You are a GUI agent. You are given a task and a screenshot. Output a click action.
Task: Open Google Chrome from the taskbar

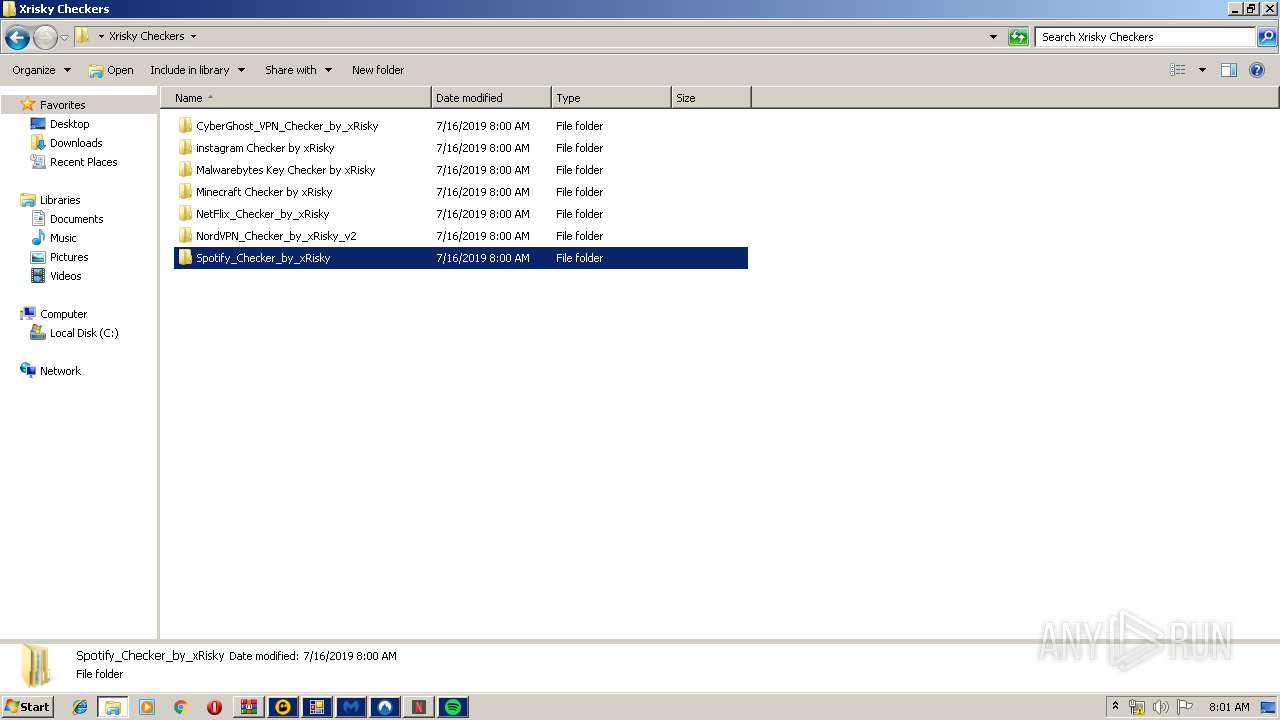[x=181, y=707]
